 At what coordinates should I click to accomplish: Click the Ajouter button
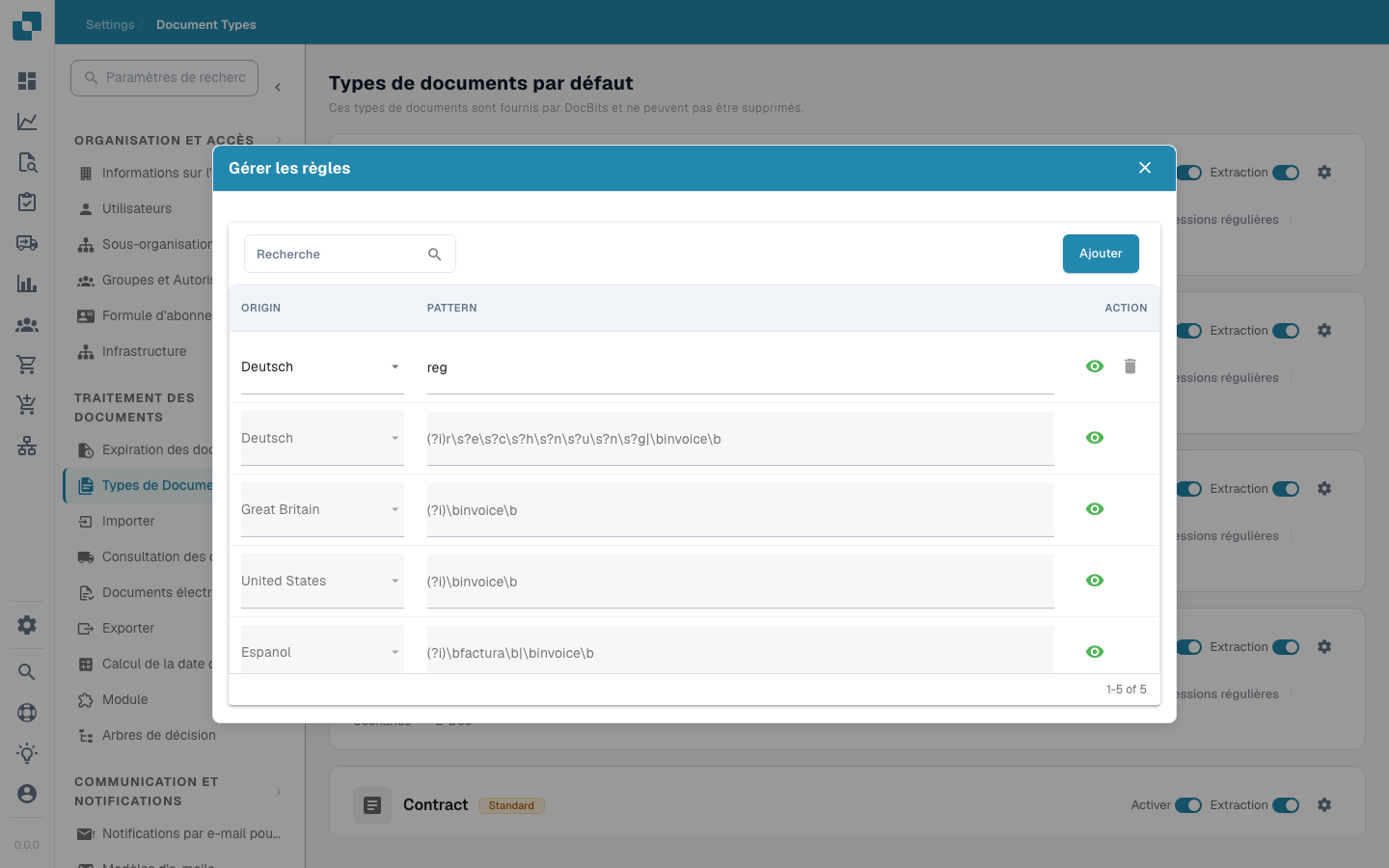(1101, 254)
